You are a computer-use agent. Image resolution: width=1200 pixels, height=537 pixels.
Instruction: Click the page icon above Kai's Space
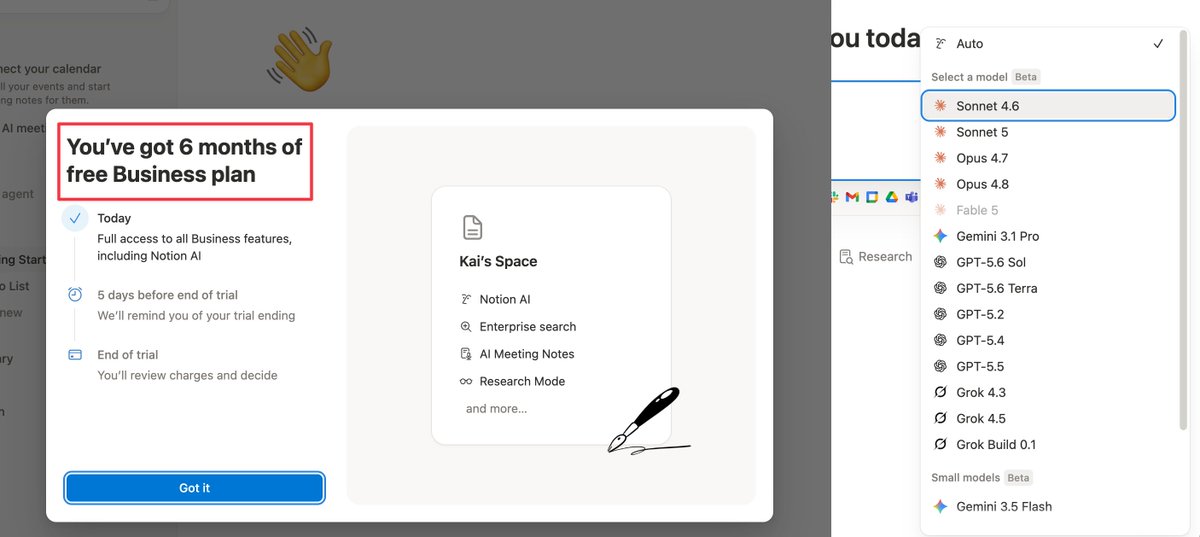click(x=472, y=228)
